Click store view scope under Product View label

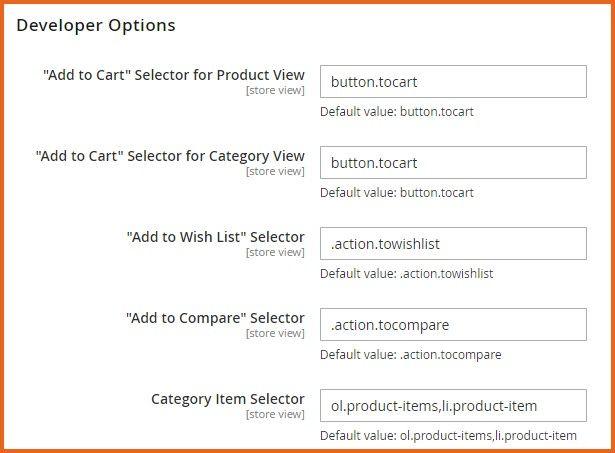(275, 91)
